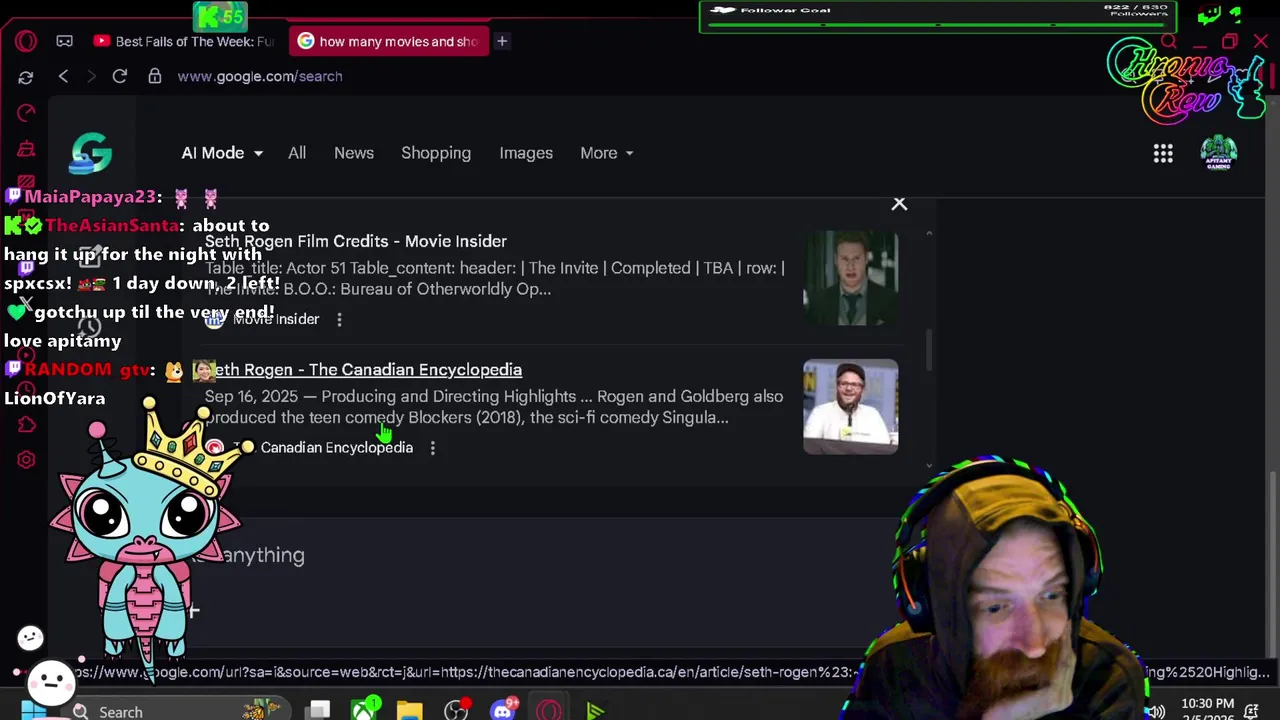Open File Explorer from the taskbar
1280x720 pixels.
click(x=410, y=711)
